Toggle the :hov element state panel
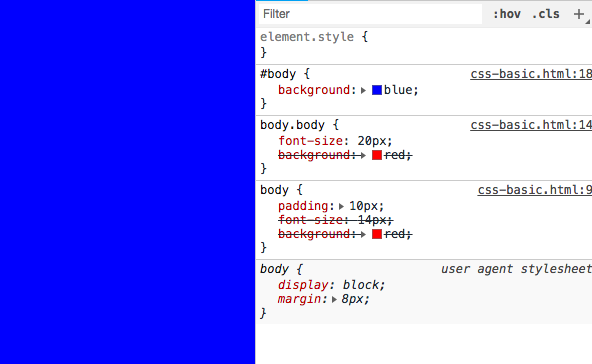The height and width of the screenshot is (364, 592). [507, 14]
